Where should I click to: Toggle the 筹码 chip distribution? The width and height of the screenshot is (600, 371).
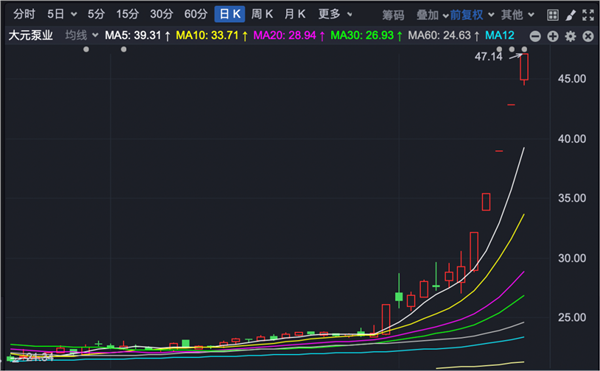pos(393,15)
